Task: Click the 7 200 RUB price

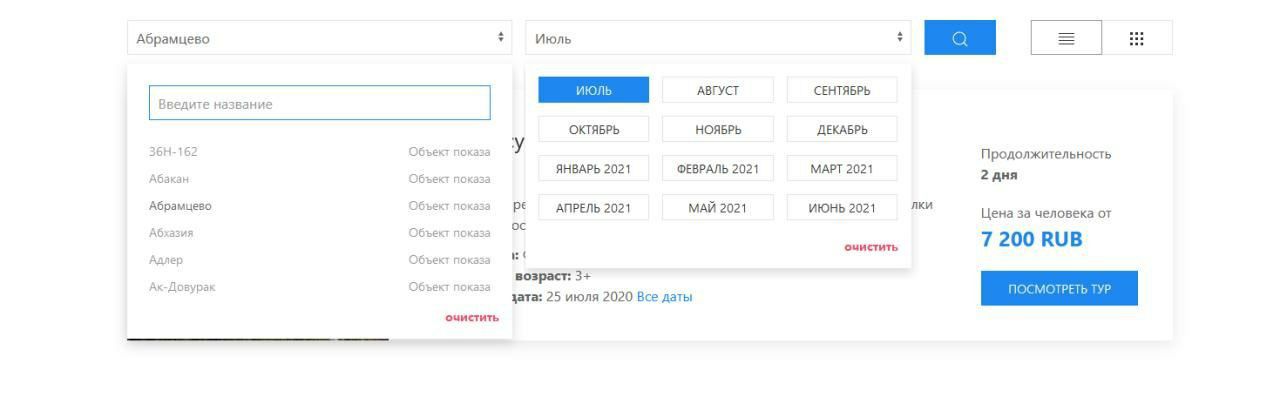Action: [1032, 240]
